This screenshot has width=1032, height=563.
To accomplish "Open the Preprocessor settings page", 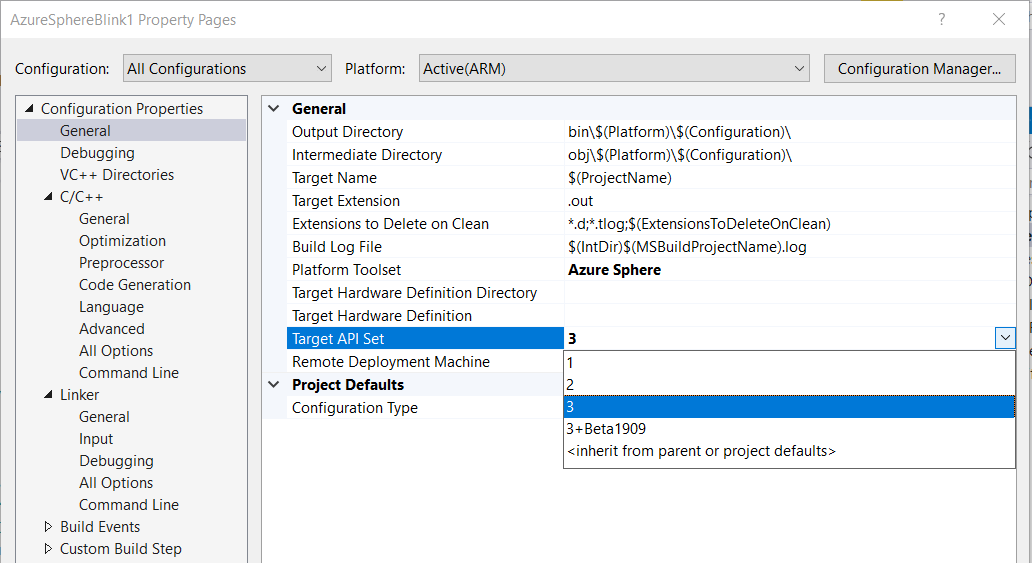I will [x=121, y=263].
